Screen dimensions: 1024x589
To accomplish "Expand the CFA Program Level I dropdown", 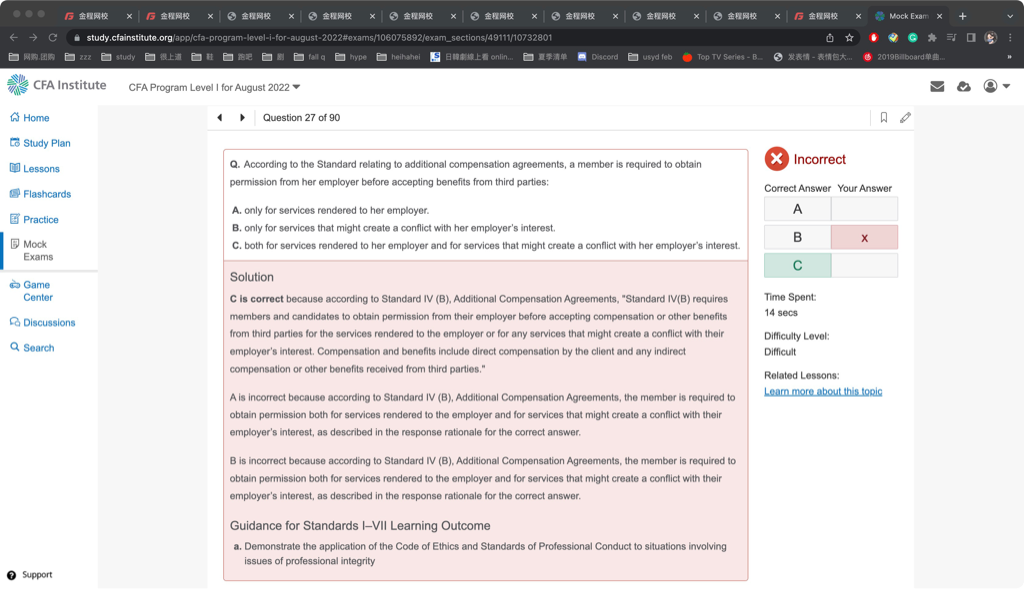I will [214, 87].
